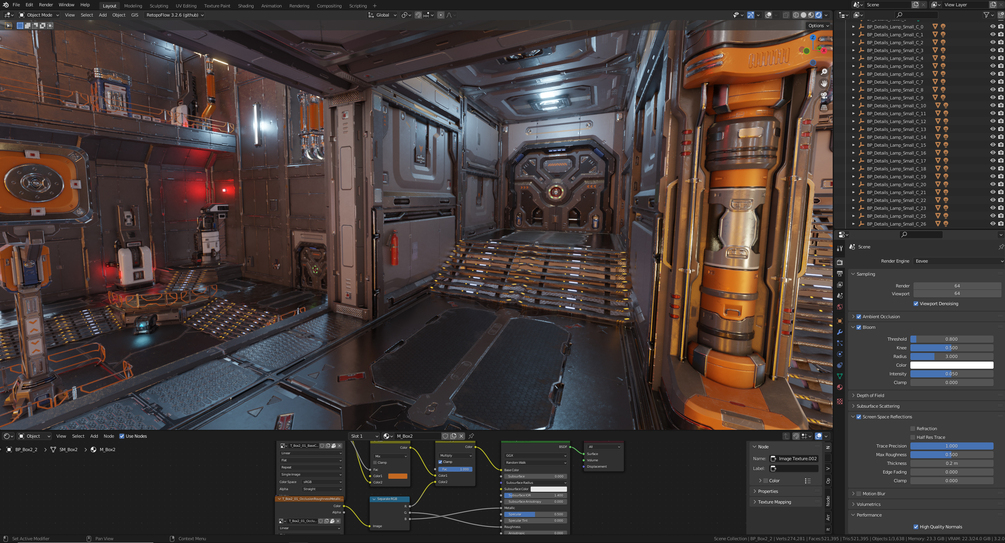Toggle proportional editing icon
Screen dimensions: 1005x543
pos(441,15)
